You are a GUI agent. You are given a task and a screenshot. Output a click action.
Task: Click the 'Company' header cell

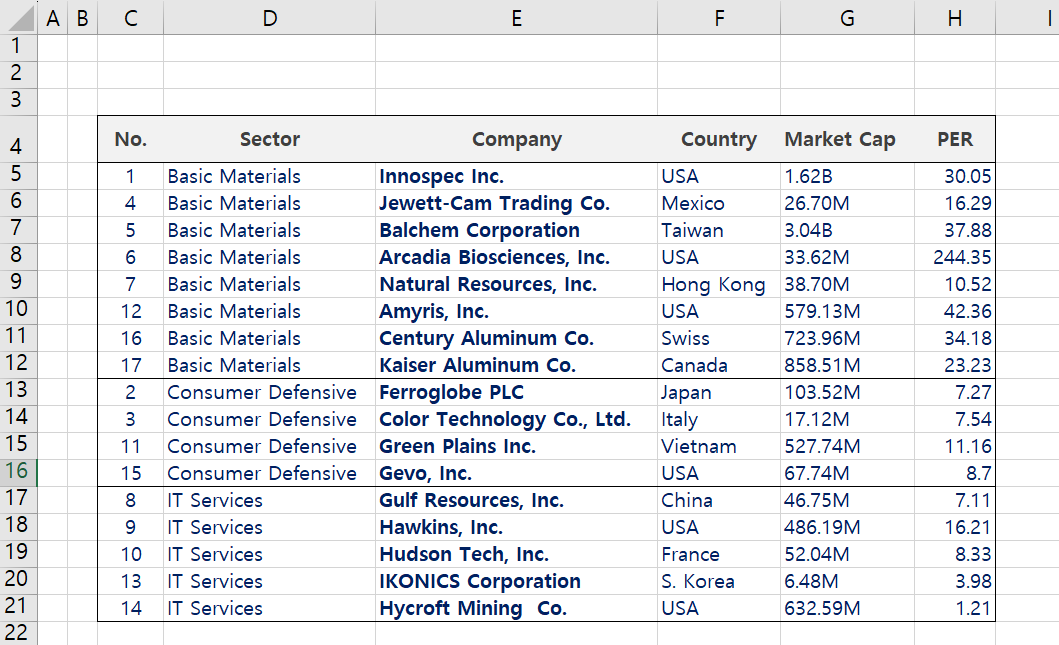pos(516,139)
